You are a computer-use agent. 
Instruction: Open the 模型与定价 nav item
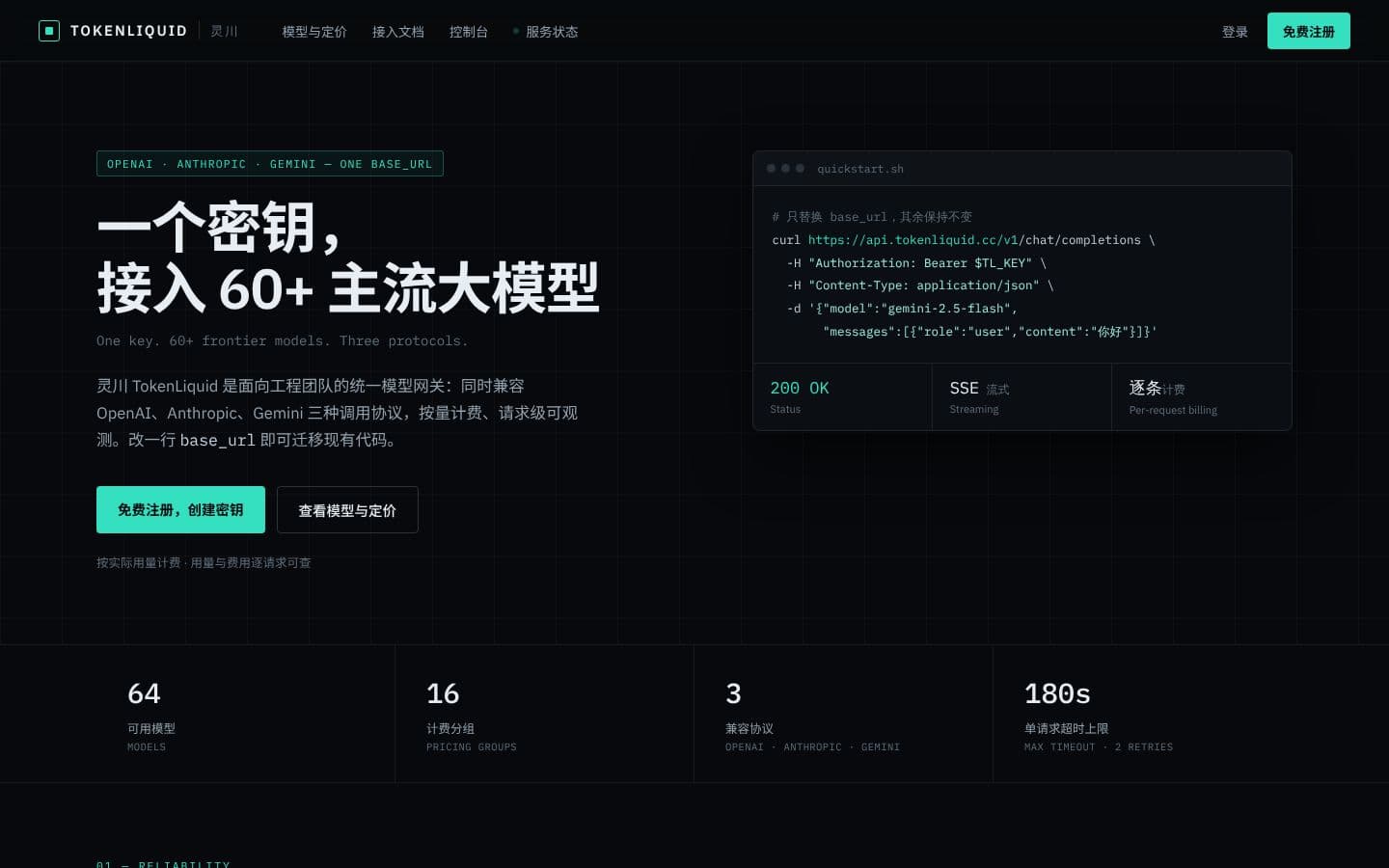(x=314, y=32)
